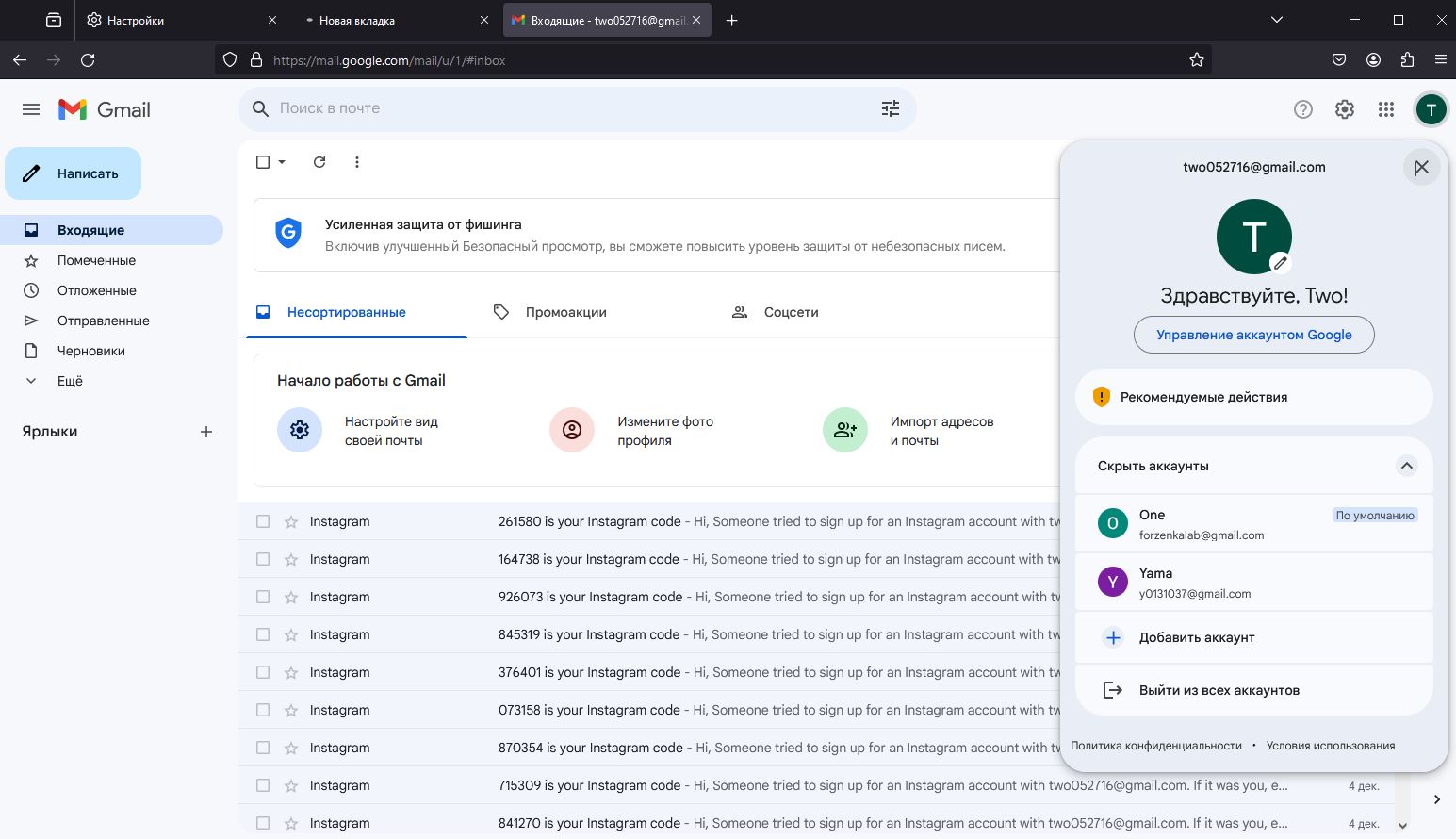Show search options filter icon
The width and height of the screenshot is (1456, 839).
(x=891, y=108)
